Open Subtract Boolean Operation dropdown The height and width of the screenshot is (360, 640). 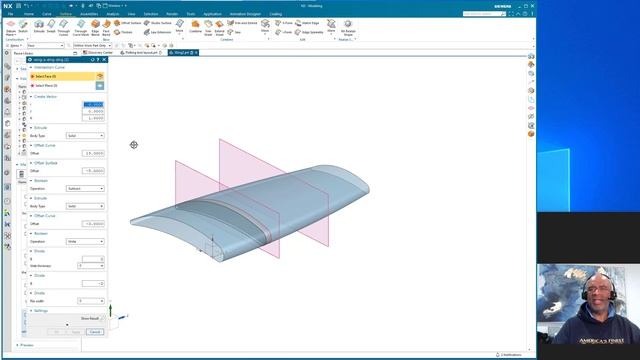(85, 189)
